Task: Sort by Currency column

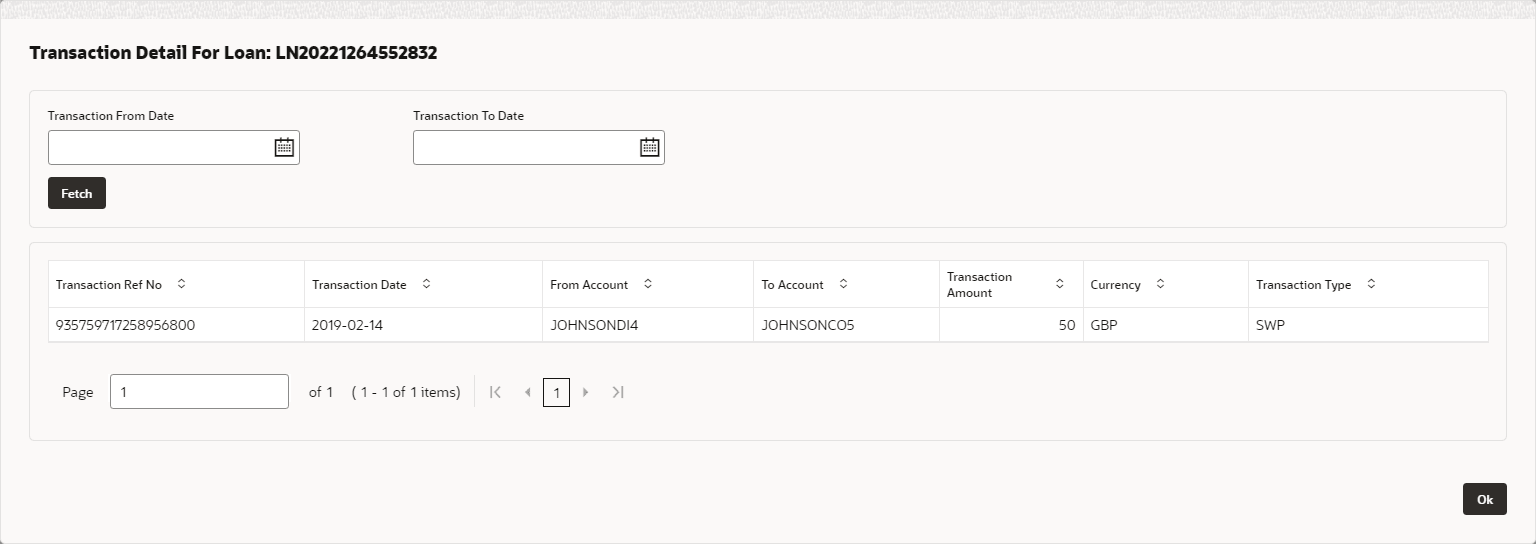Action: click(1160, 284)
